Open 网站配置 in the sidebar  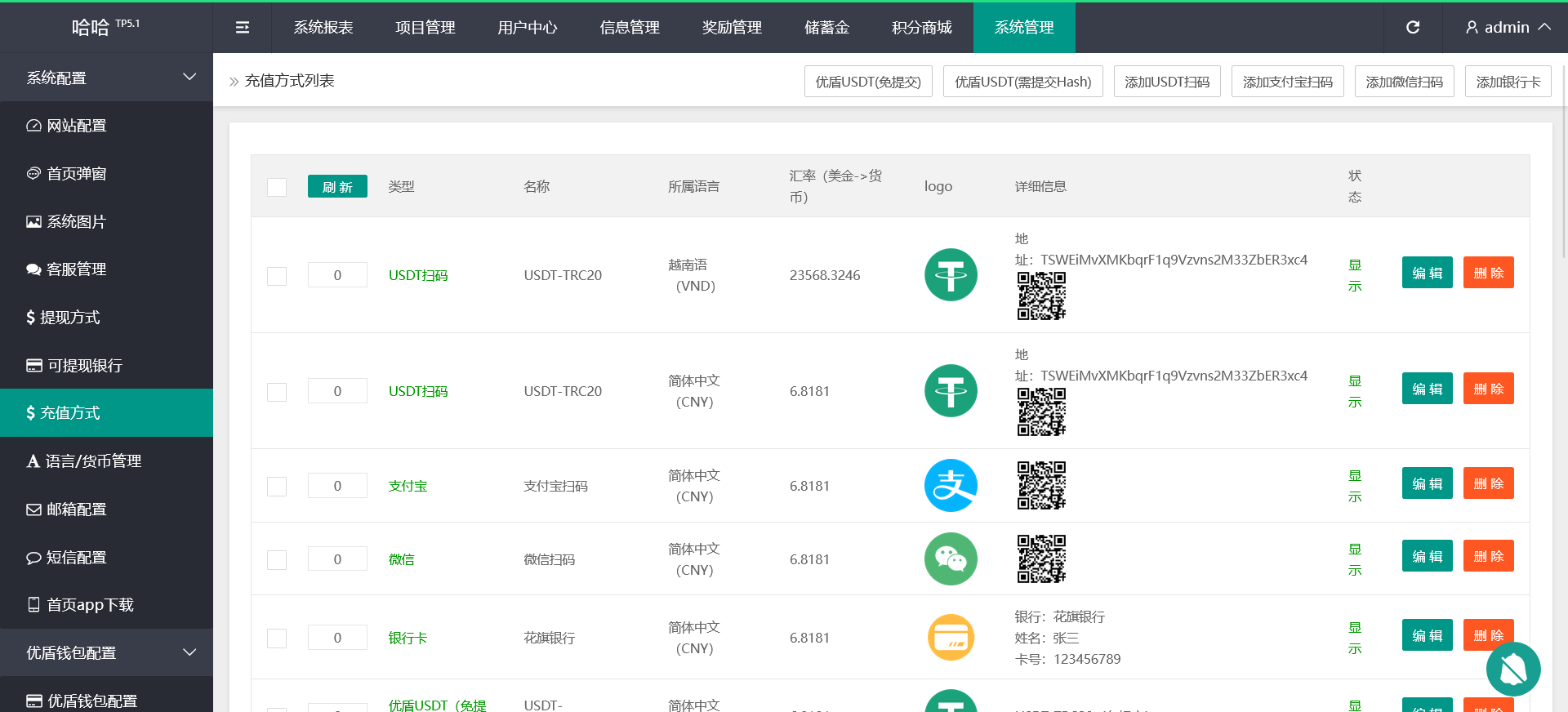(x=76, y=126)
